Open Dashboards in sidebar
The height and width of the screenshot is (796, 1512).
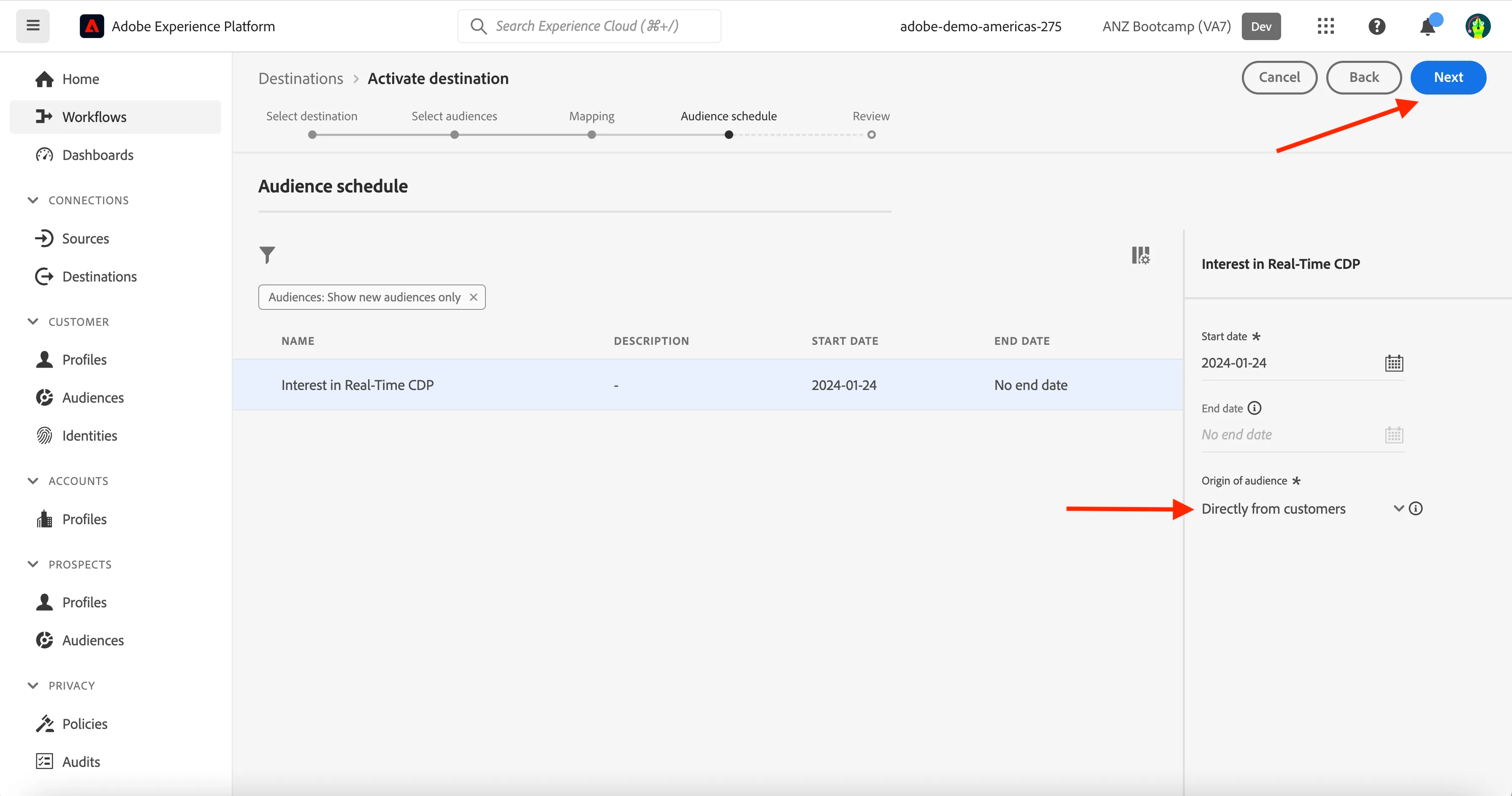(116, 155)
